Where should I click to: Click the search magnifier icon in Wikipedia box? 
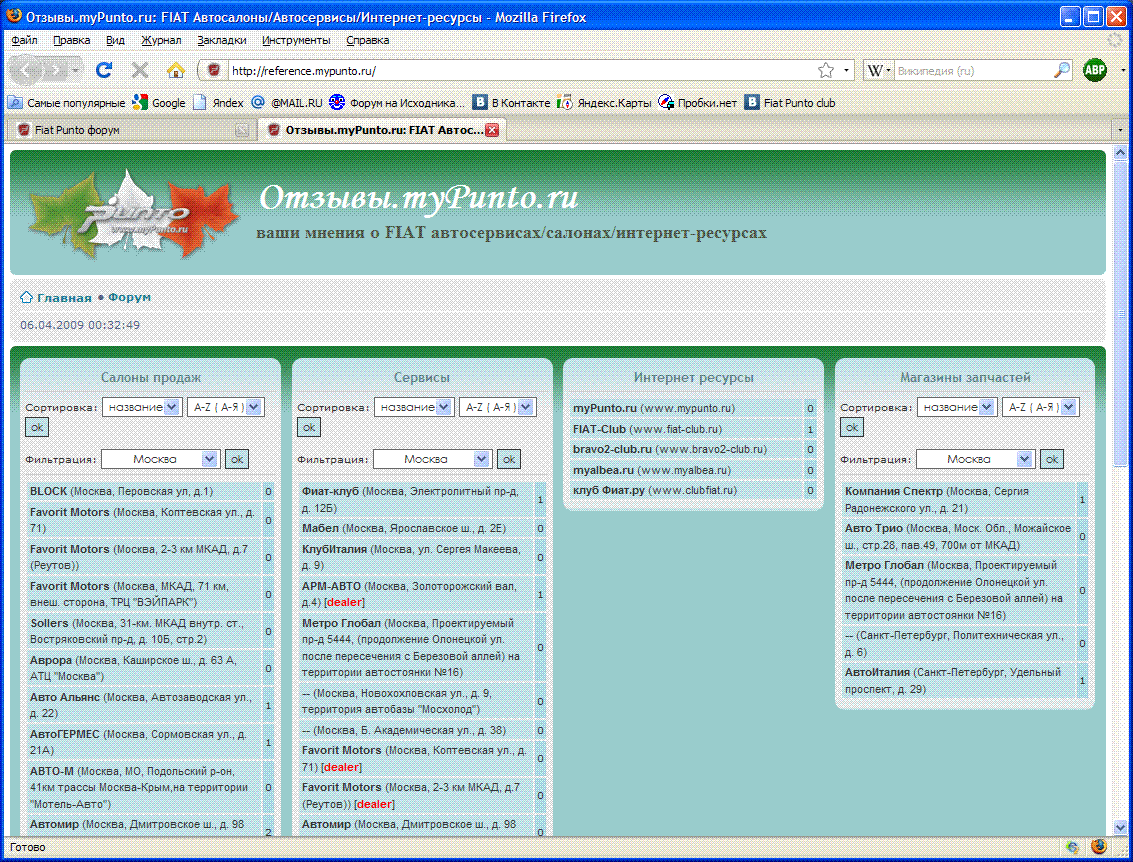point(1062,71)
